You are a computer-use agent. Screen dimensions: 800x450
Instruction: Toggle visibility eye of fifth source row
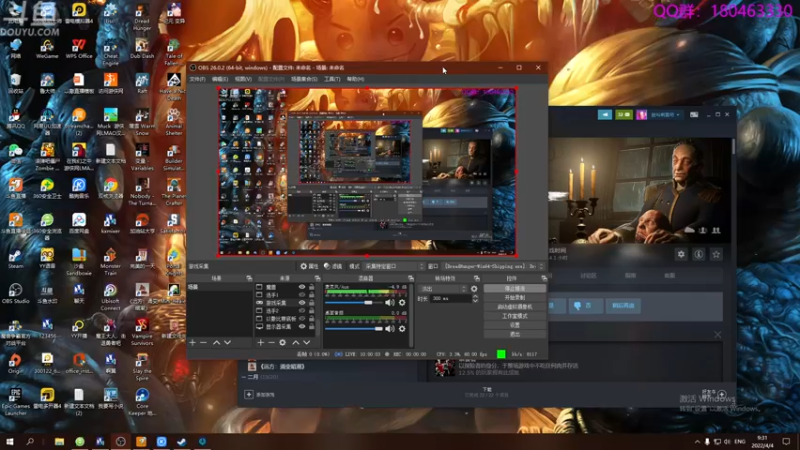click(x=302, y=318)
